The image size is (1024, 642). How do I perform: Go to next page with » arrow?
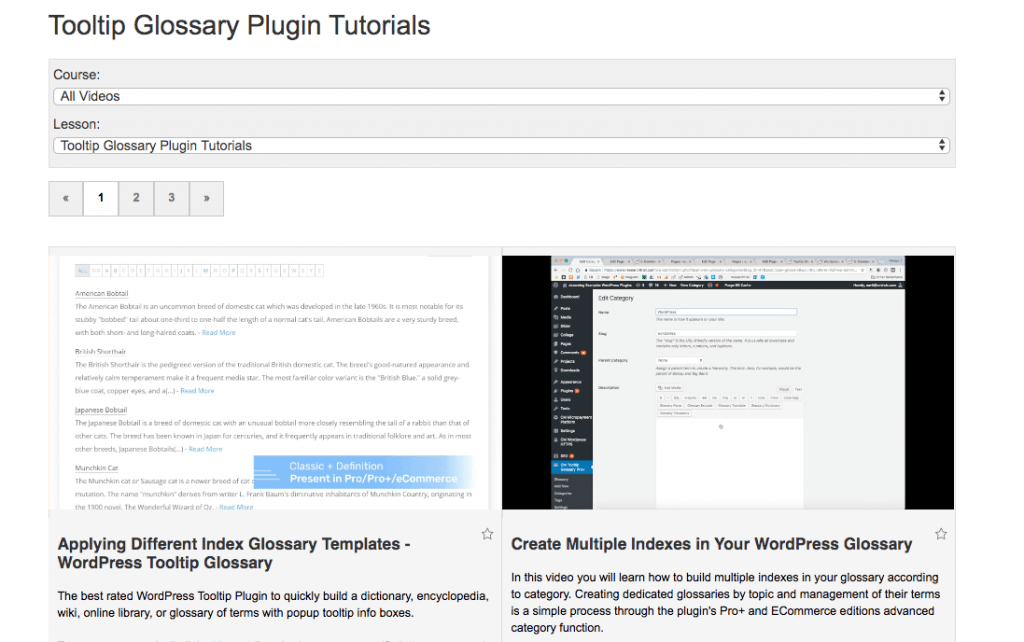(x=206, y=198)
